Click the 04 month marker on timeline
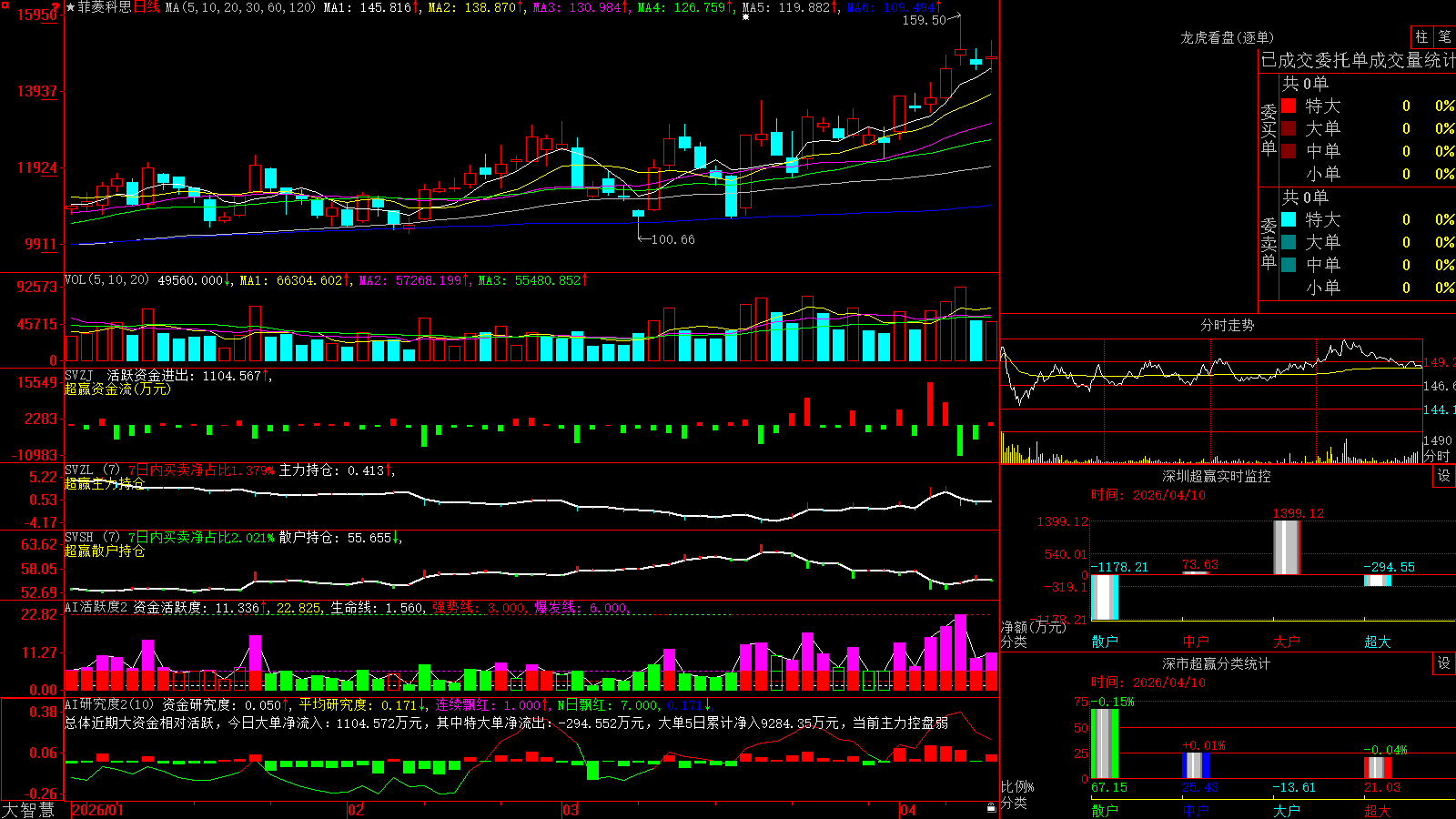This screenshot has width=1456, height=819. [x=907, y=810]
